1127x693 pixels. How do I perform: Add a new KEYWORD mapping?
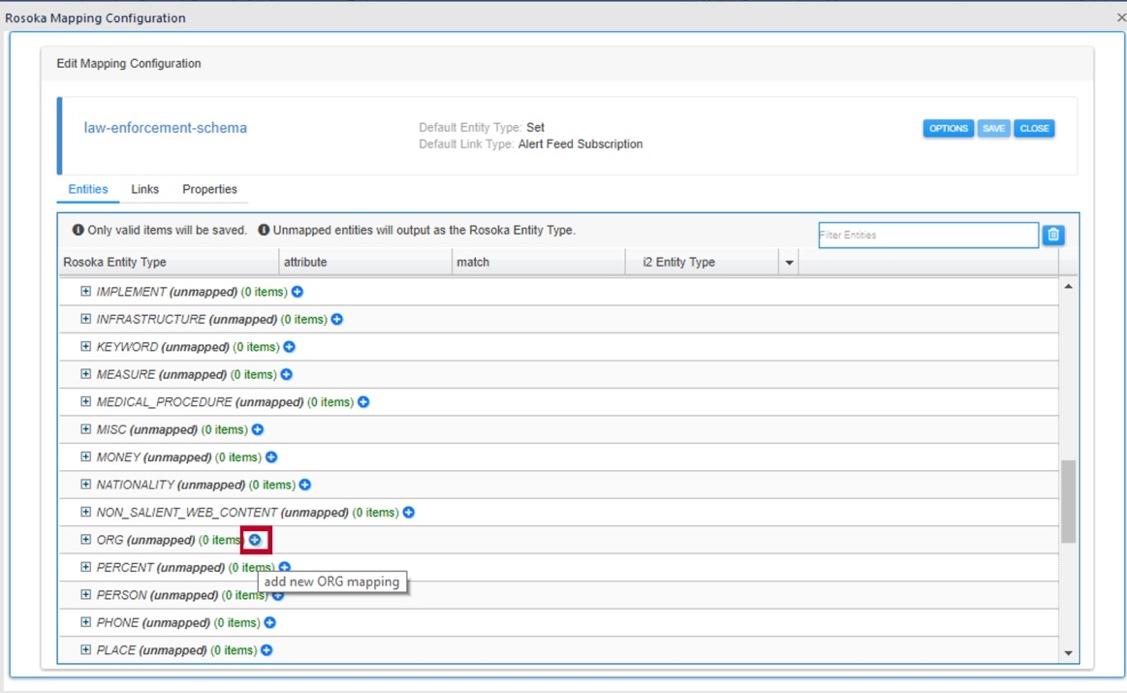coord(290,347)
